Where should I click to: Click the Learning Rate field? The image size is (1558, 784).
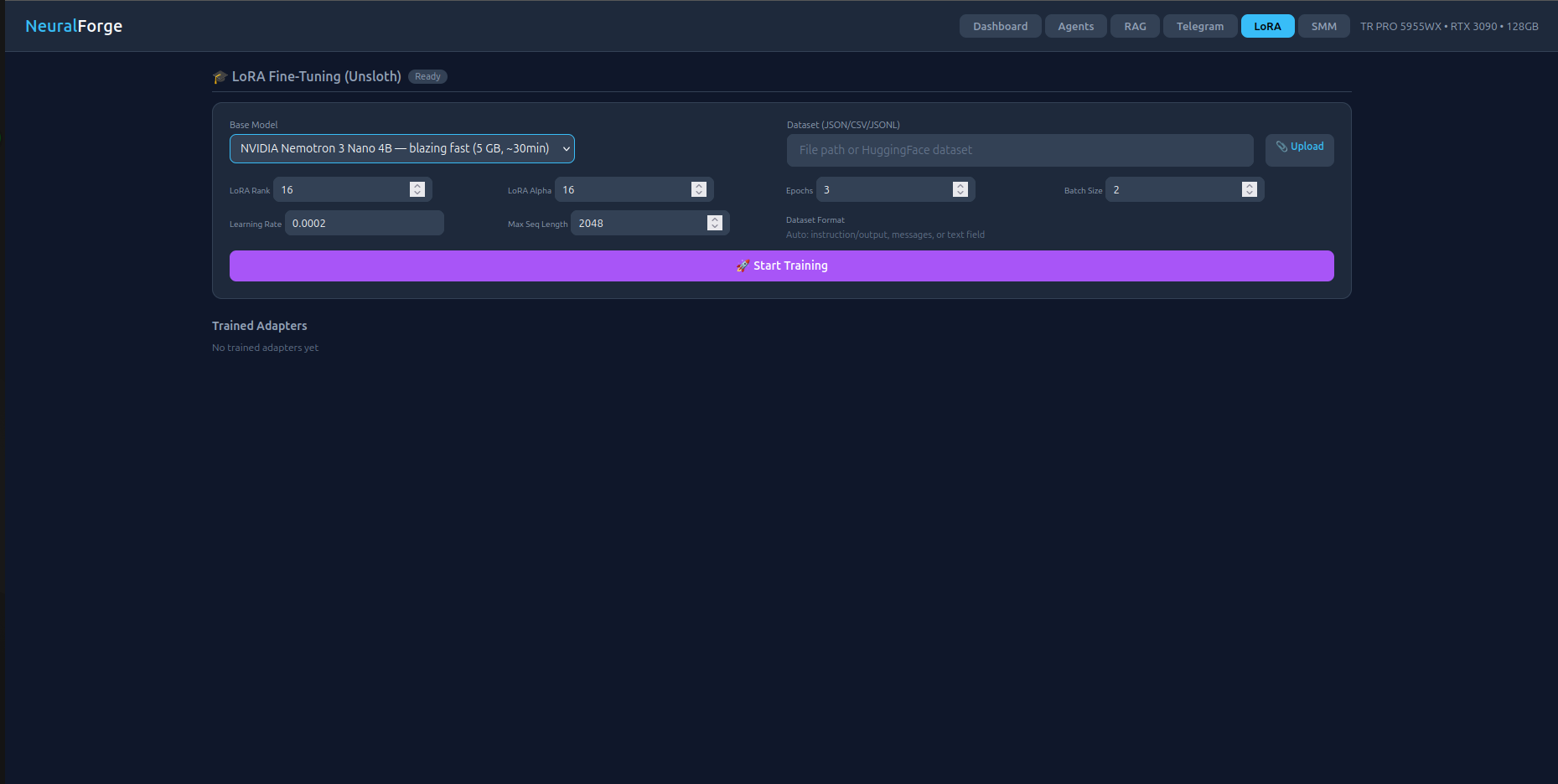[x=364, y=223]
